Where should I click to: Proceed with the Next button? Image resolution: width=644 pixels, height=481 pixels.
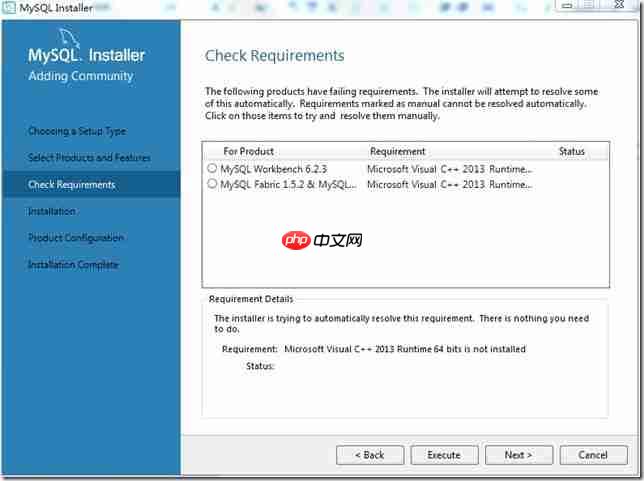coord(519,455)
